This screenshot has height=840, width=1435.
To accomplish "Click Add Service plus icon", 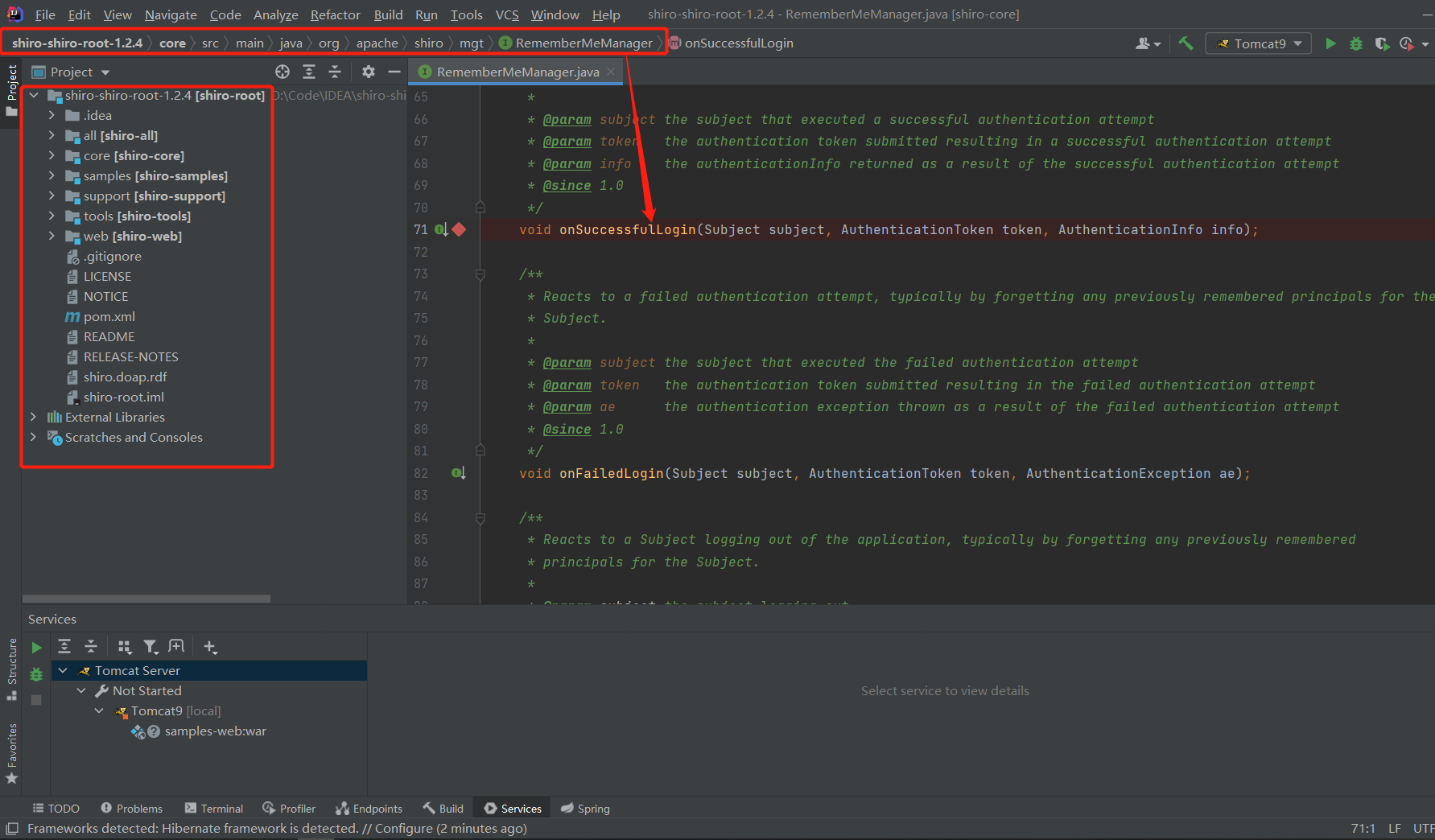I will coord(210,646).
